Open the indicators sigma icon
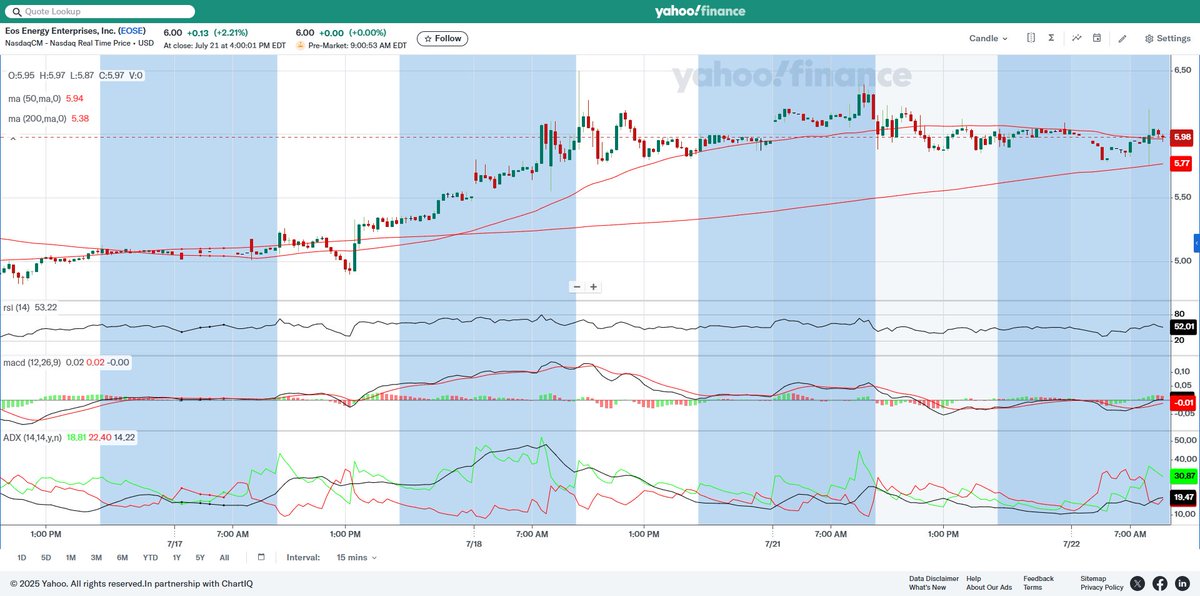This screenshot has height=596, width=1200. pos(1052,38)
